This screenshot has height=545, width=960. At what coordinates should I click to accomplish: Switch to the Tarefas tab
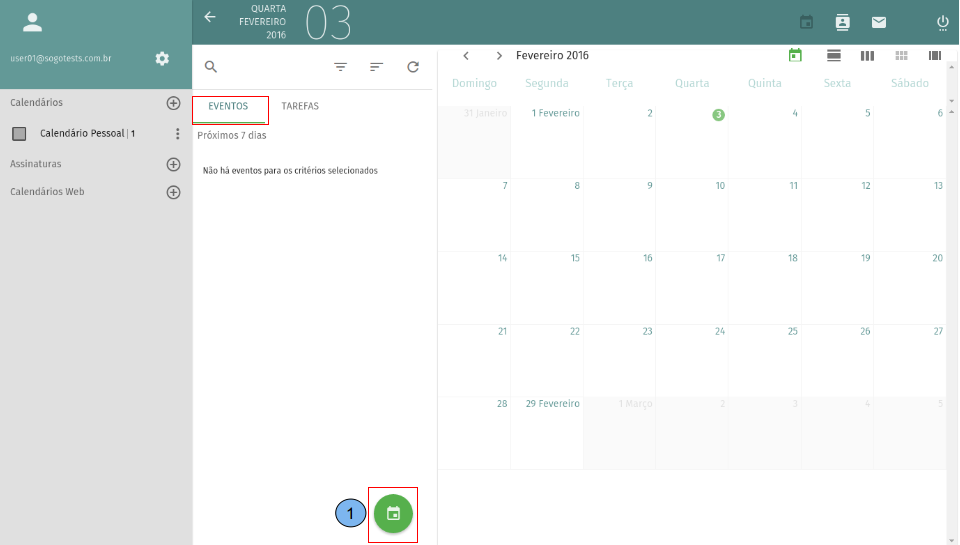coord(300,106)
